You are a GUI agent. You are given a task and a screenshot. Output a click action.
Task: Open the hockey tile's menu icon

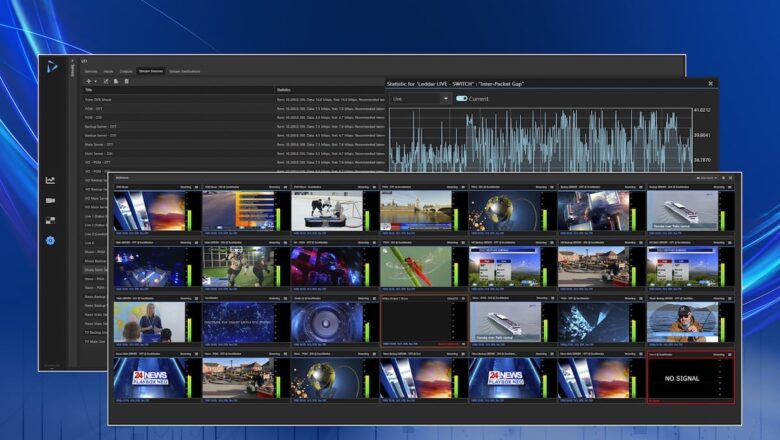(x=375, y=187)
